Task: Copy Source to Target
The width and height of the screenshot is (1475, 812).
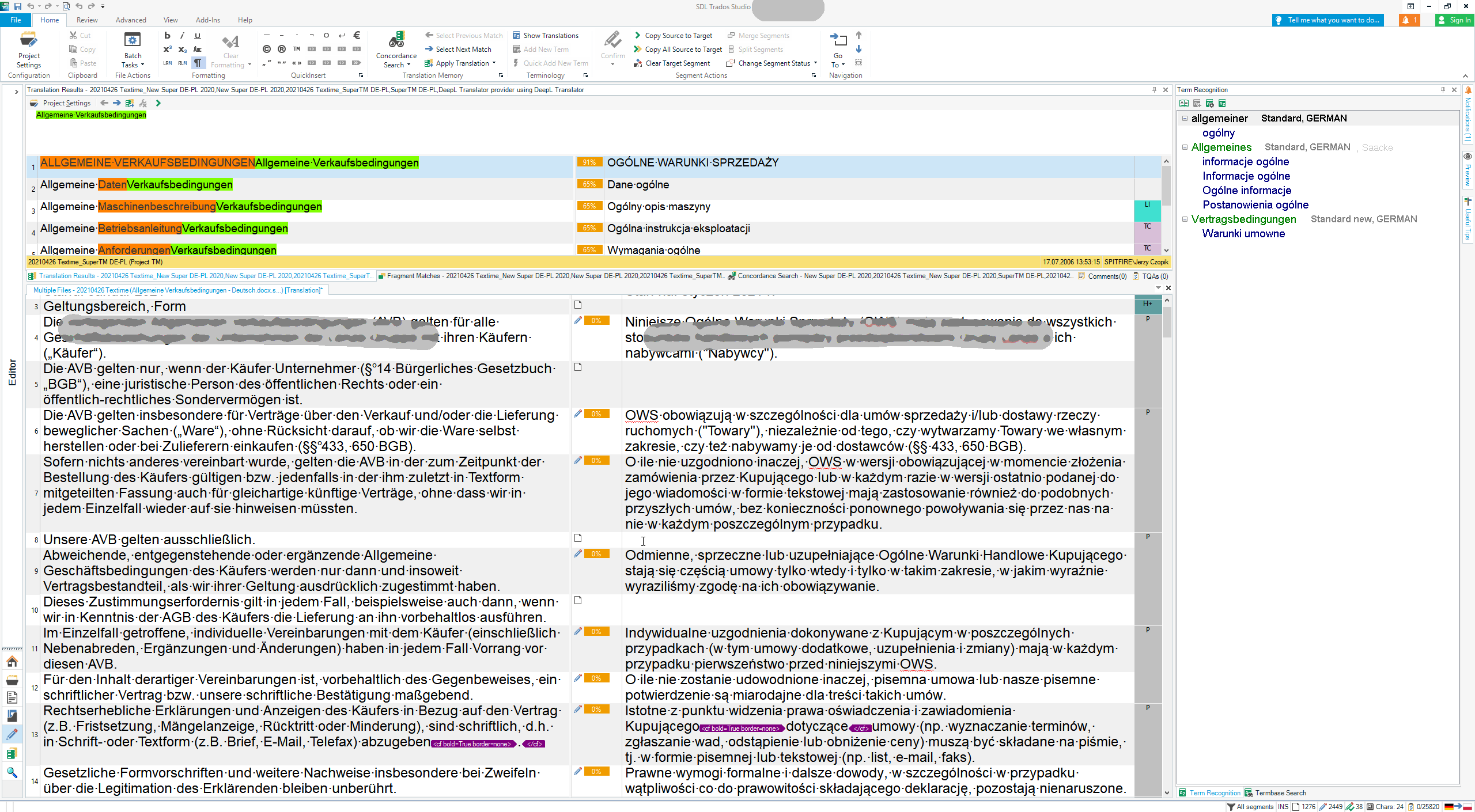Action: point(674,35)
